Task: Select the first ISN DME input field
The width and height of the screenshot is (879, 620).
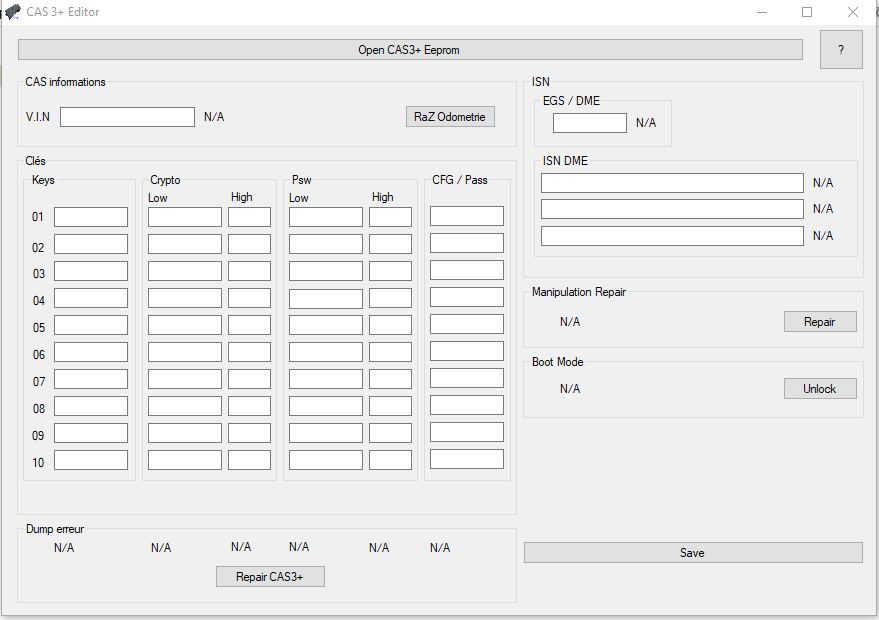Action: (671, 182)
